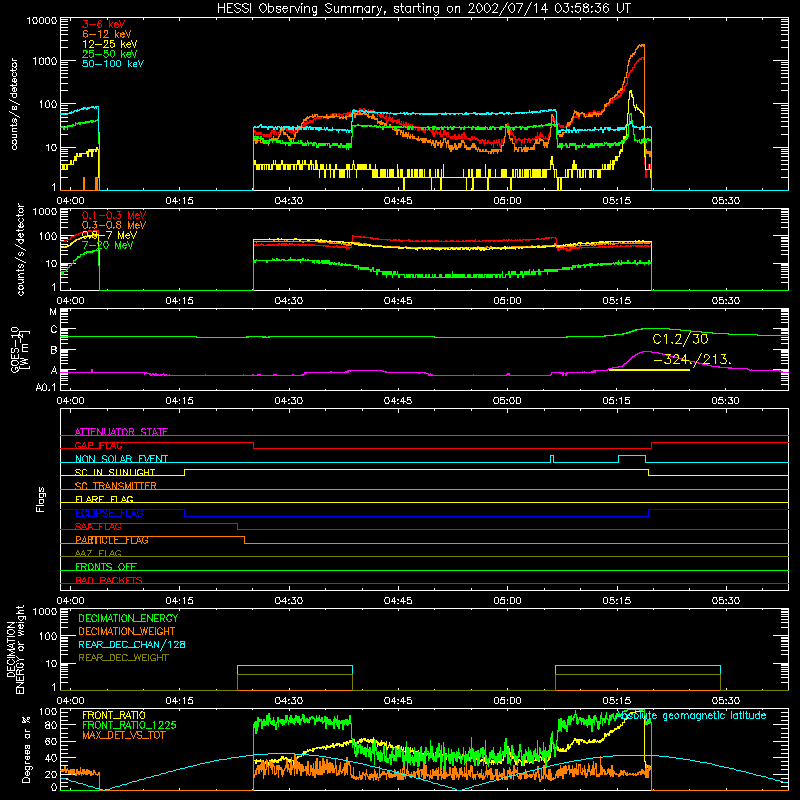Screen dimensions: 800x800
Task: Click the 05:15 time label under top counts panel
Action: [x=616, y=201]
